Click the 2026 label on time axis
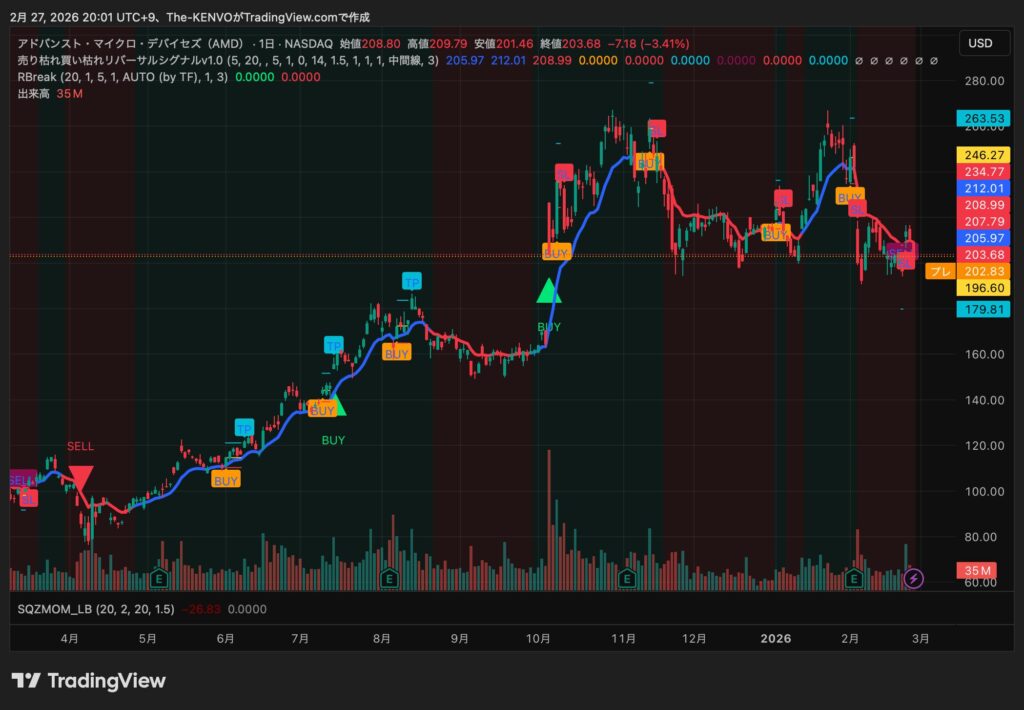 tap(775, 637)
